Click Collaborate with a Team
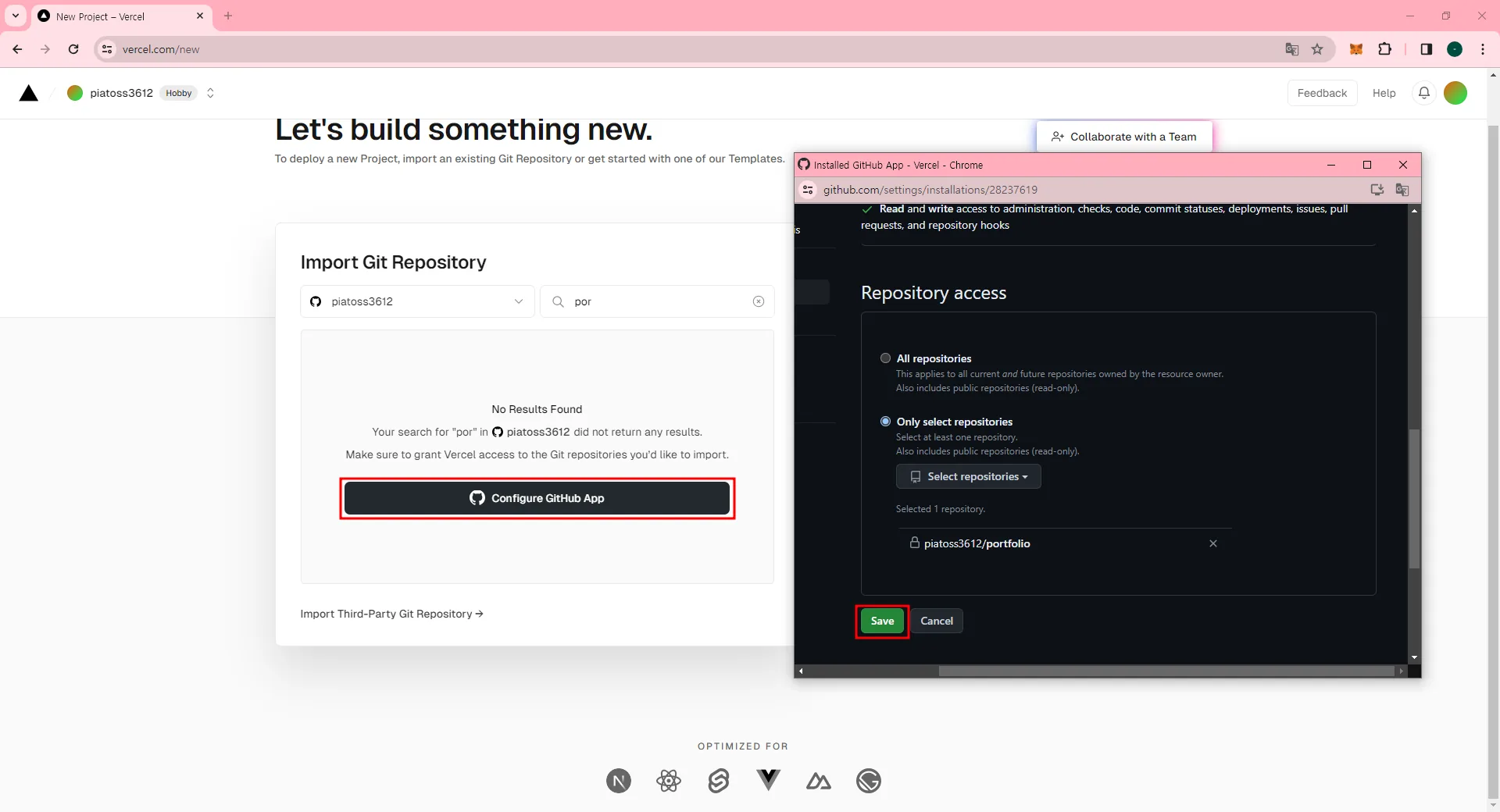The height and width of the screenshot is (812, 1500). [1124, 137]
